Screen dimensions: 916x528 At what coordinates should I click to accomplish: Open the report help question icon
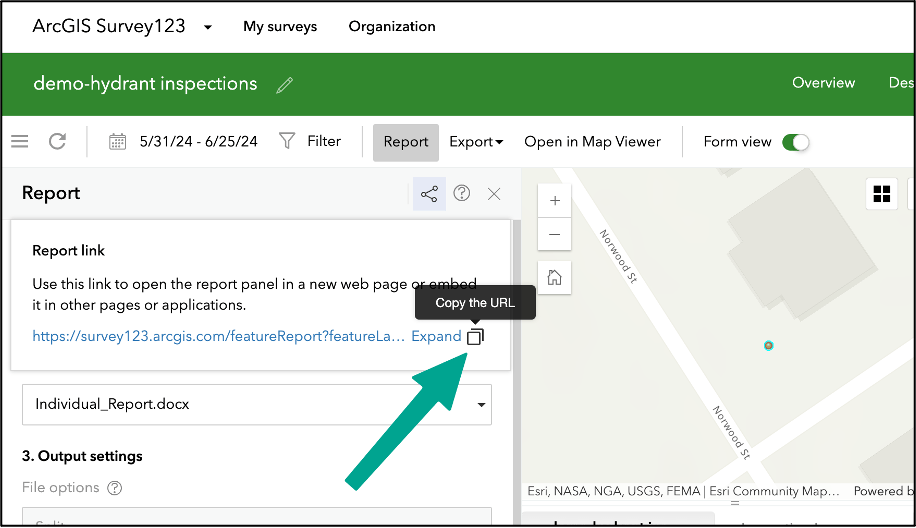tap(462, 194)
